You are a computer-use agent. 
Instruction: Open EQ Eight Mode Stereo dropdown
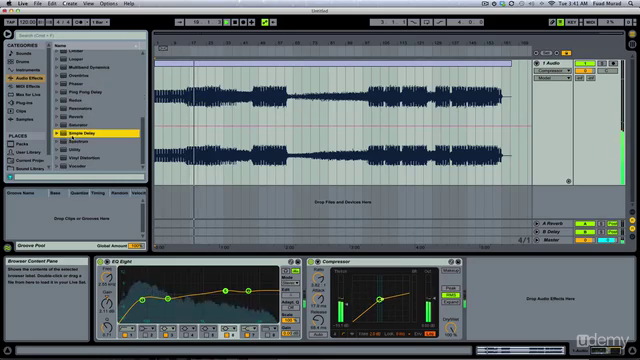[291, 283]
